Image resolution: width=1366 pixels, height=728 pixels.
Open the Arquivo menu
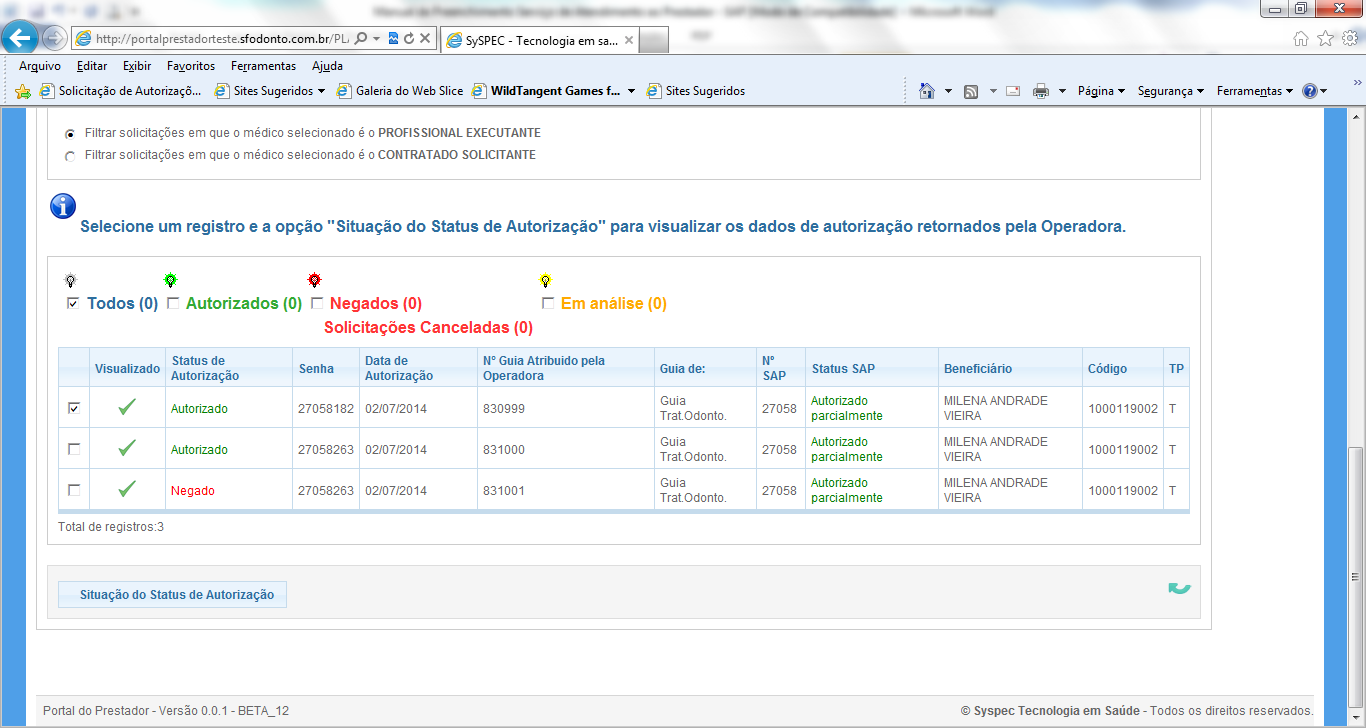[x=40, y=66]
